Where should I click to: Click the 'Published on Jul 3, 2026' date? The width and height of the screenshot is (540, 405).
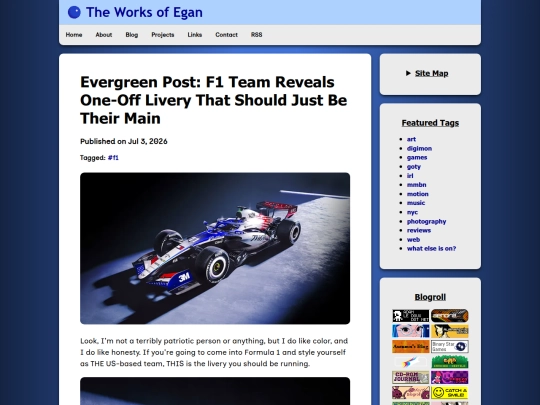(x=124, y=141)
